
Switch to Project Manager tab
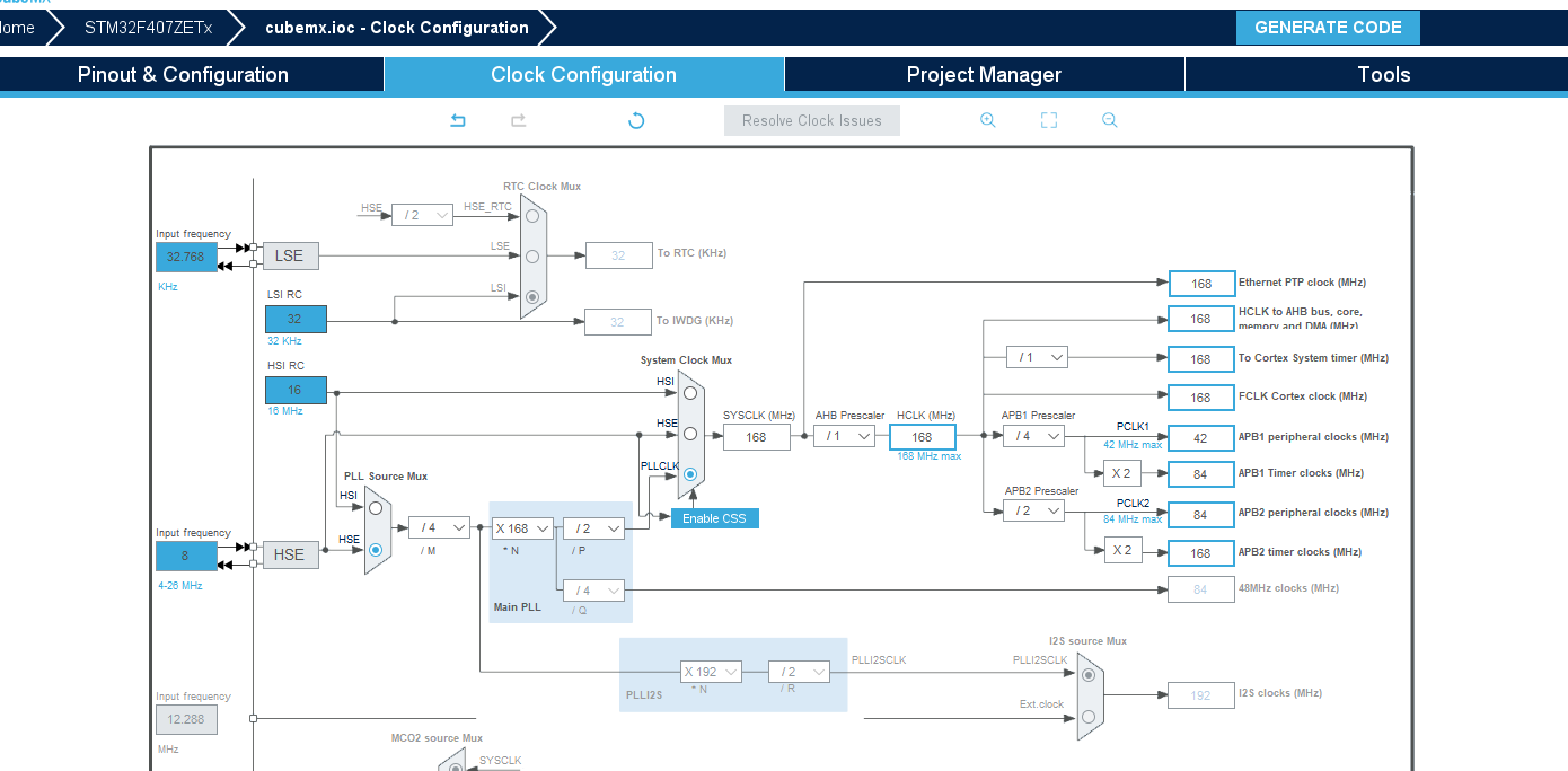(984, 74)
